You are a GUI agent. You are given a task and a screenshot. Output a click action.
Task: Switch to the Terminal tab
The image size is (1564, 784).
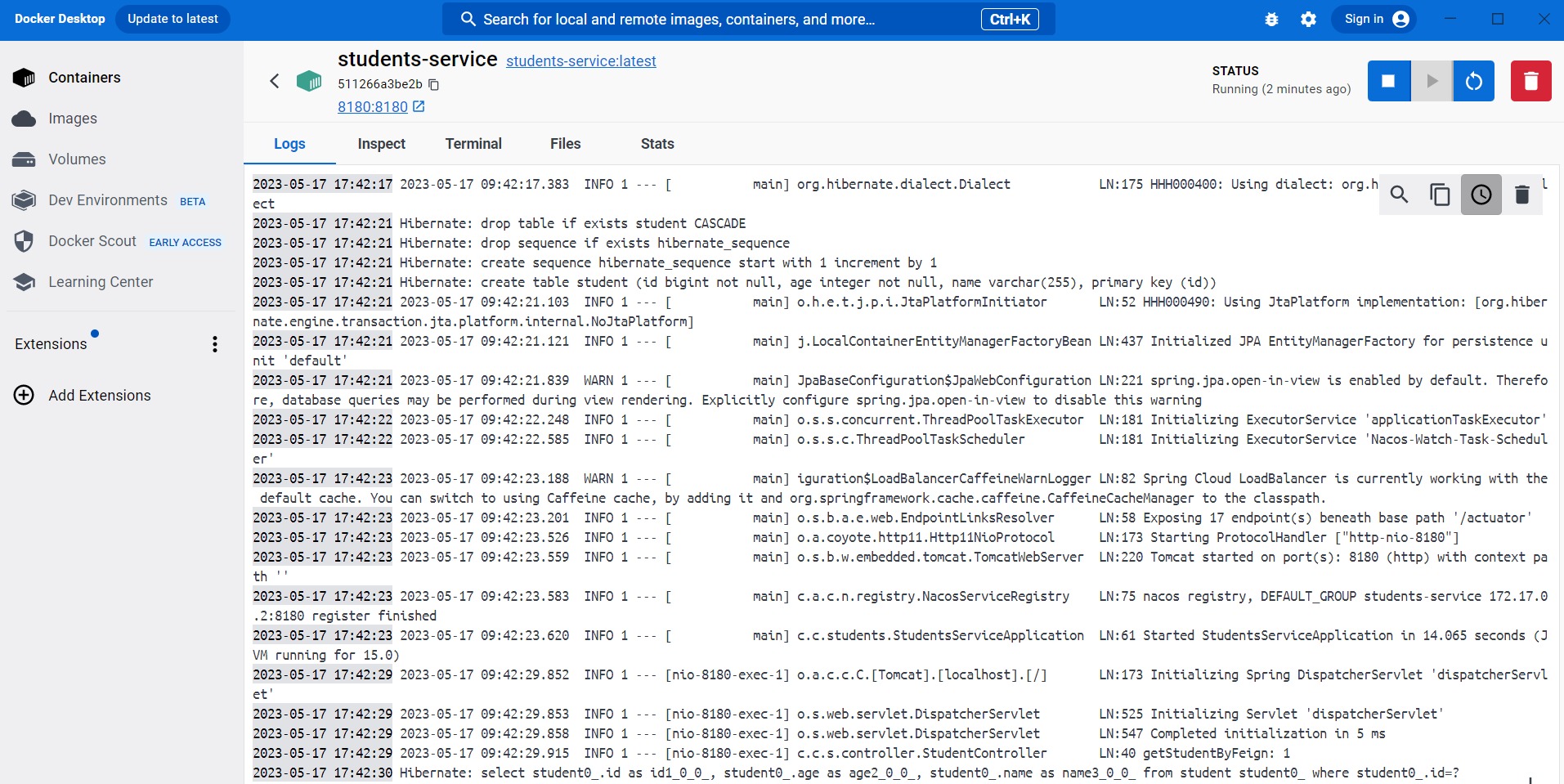tap(474, 143)
